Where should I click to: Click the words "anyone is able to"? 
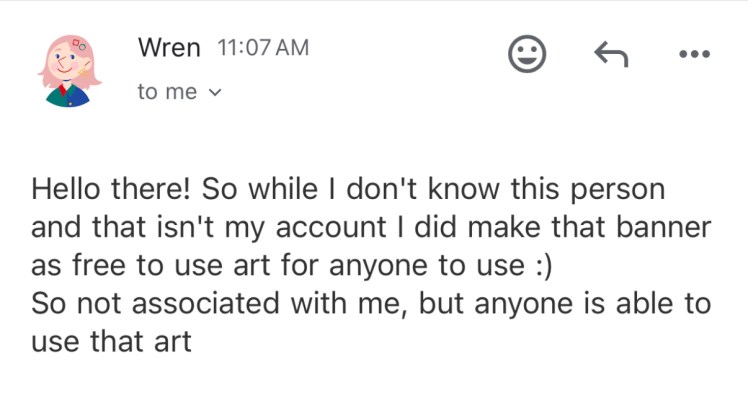tap(600, 304)
